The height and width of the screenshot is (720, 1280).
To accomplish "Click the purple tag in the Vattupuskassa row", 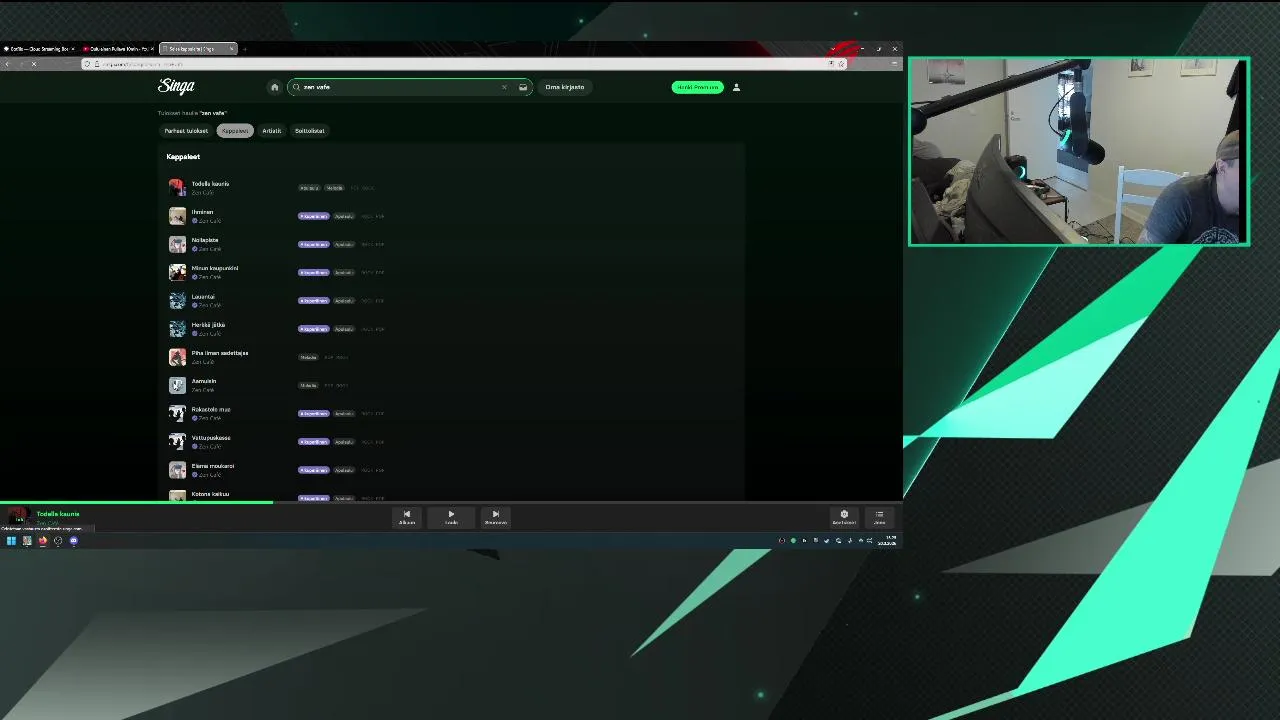I will (x=313, y=441).
